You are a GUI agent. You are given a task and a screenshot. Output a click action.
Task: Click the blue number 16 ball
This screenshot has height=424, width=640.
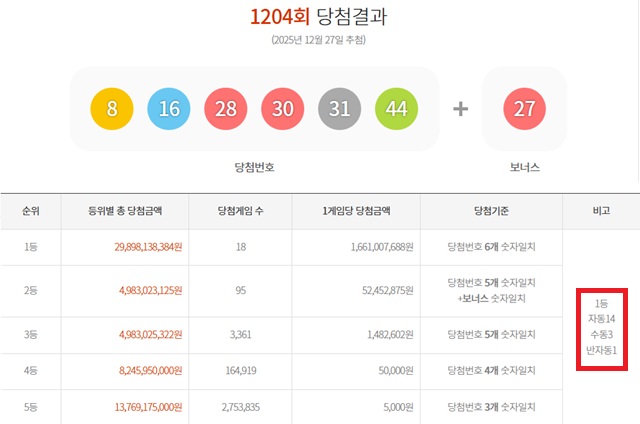(169, 109)
